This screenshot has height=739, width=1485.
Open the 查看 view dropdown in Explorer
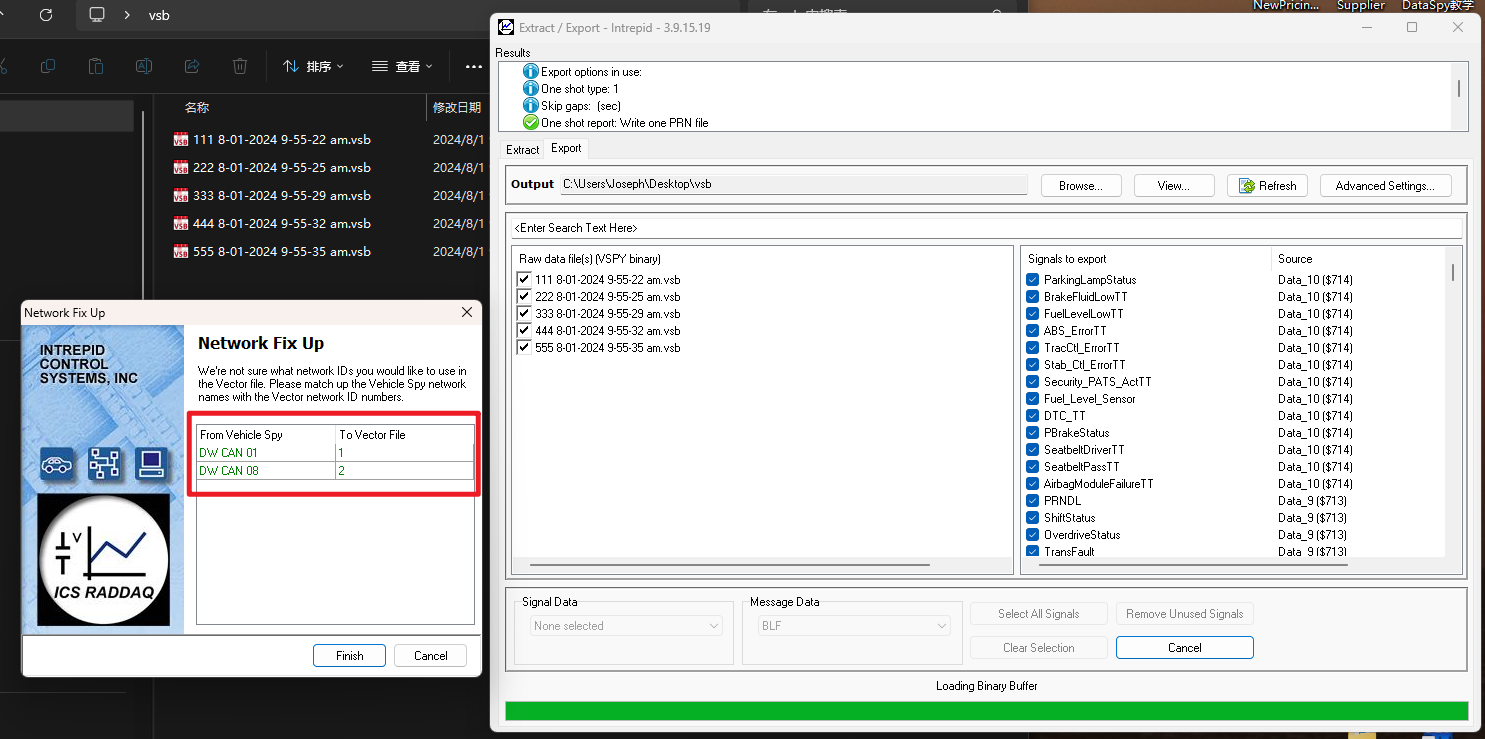[402, 66]
